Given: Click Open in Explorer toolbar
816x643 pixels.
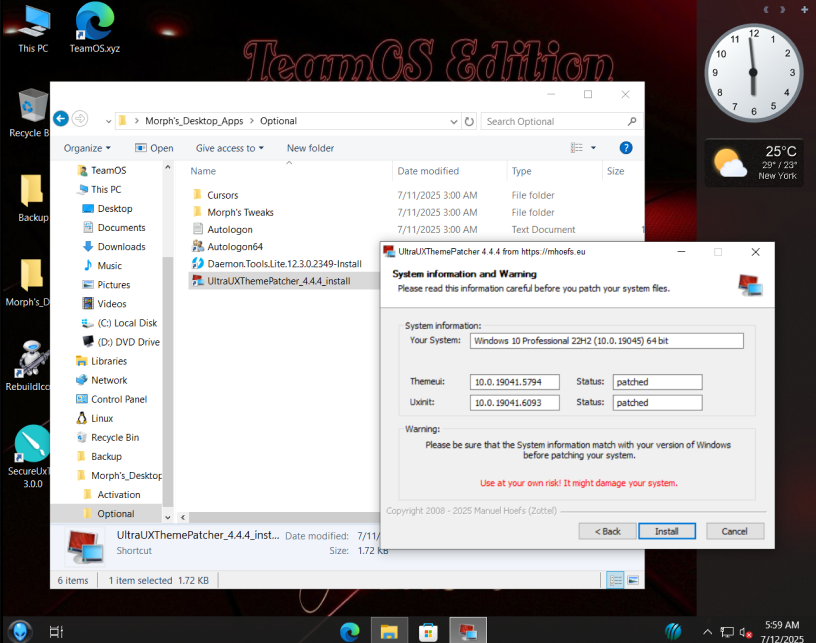Looking at the screenshot, I should point(154,148).
